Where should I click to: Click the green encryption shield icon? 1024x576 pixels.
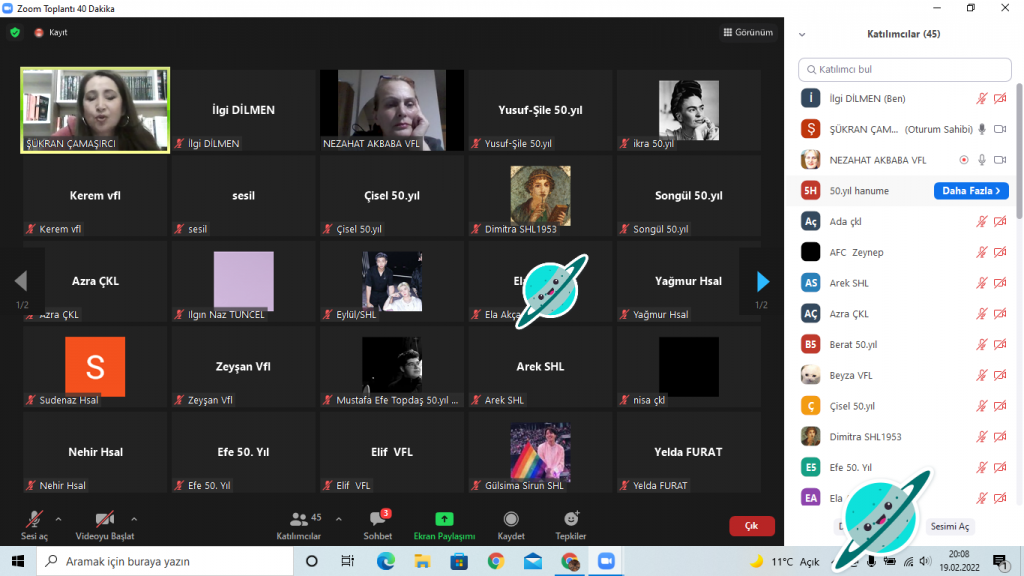(15, 32)
